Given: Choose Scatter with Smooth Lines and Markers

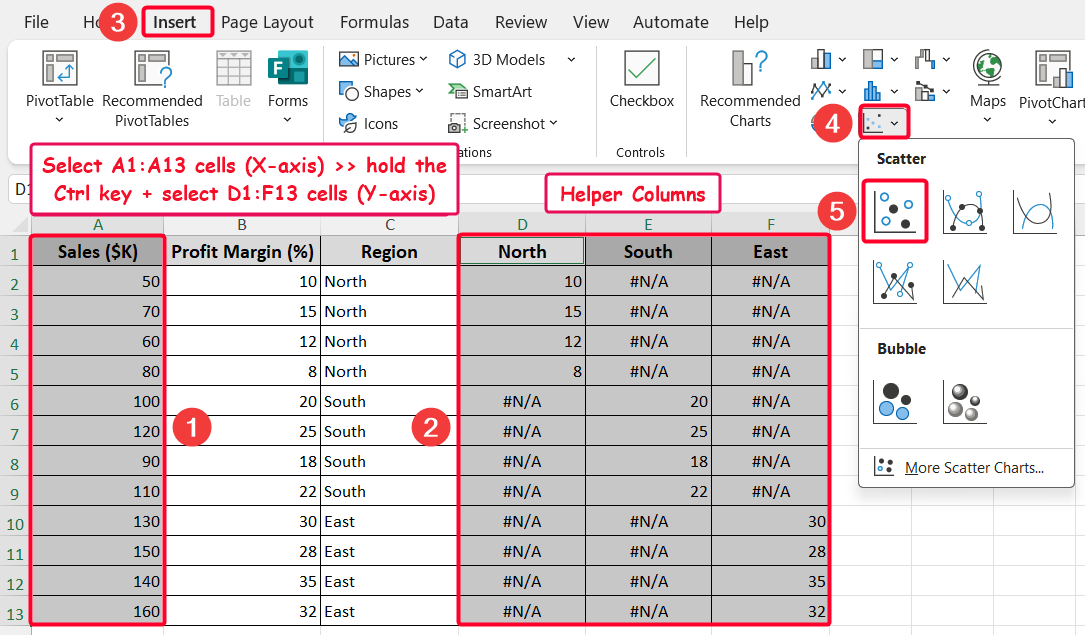Looking at the screenshot, I should pos(964,211).
